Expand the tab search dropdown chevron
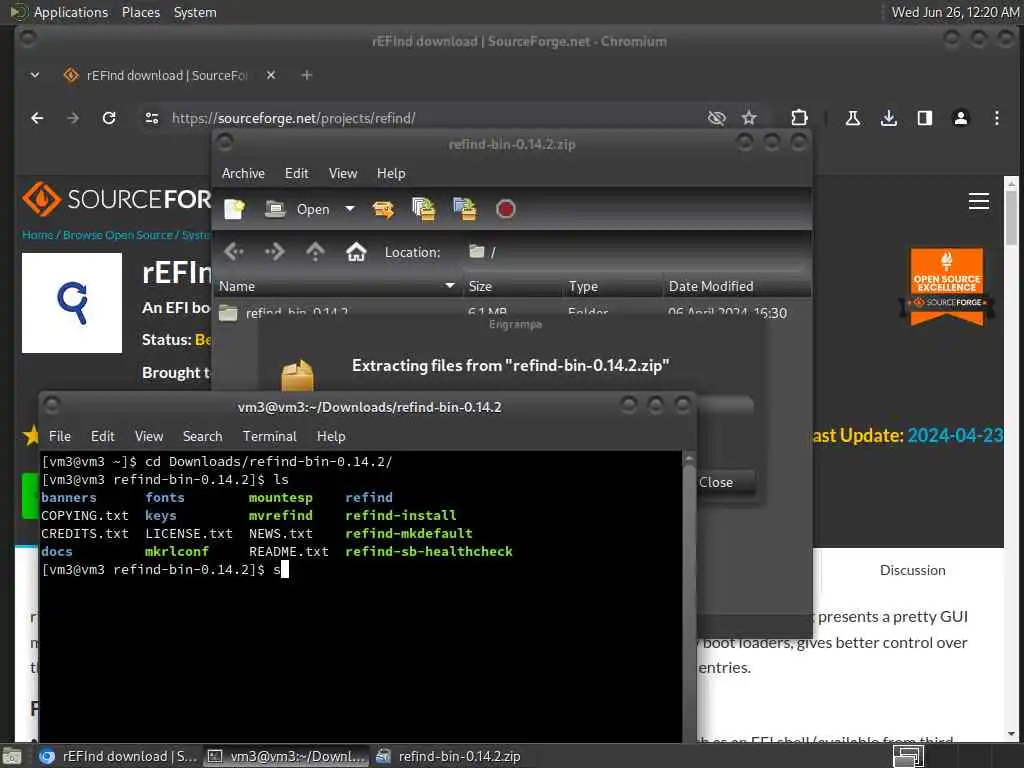 [35, 75]
